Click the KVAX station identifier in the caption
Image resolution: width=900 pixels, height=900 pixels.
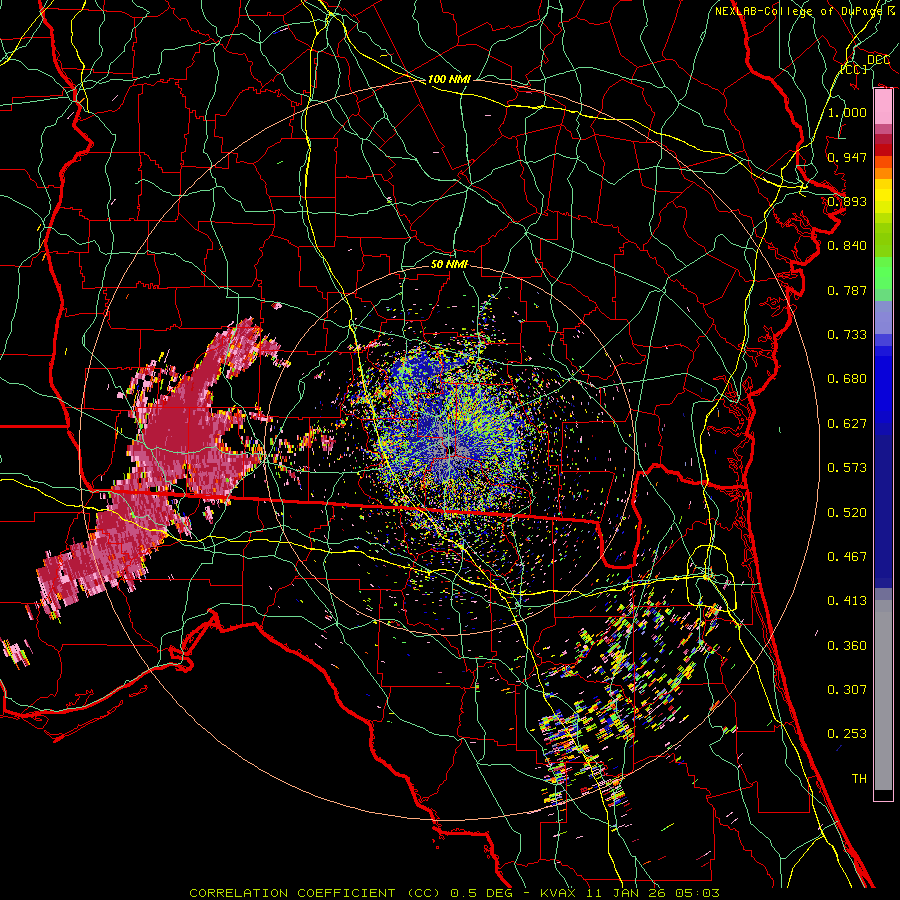(556, 893)
